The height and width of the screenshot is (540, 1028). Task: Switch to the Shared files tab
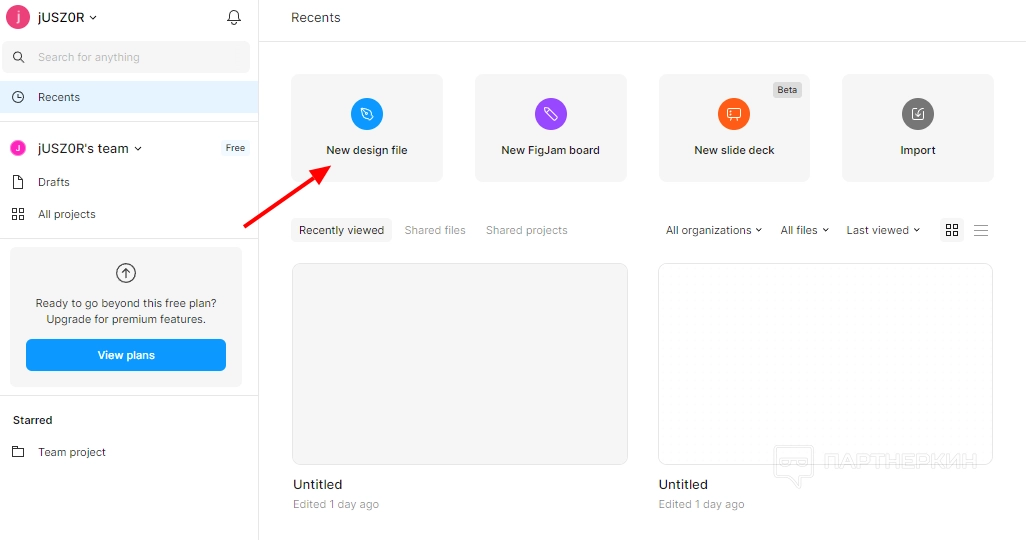(x=435, y=230)
